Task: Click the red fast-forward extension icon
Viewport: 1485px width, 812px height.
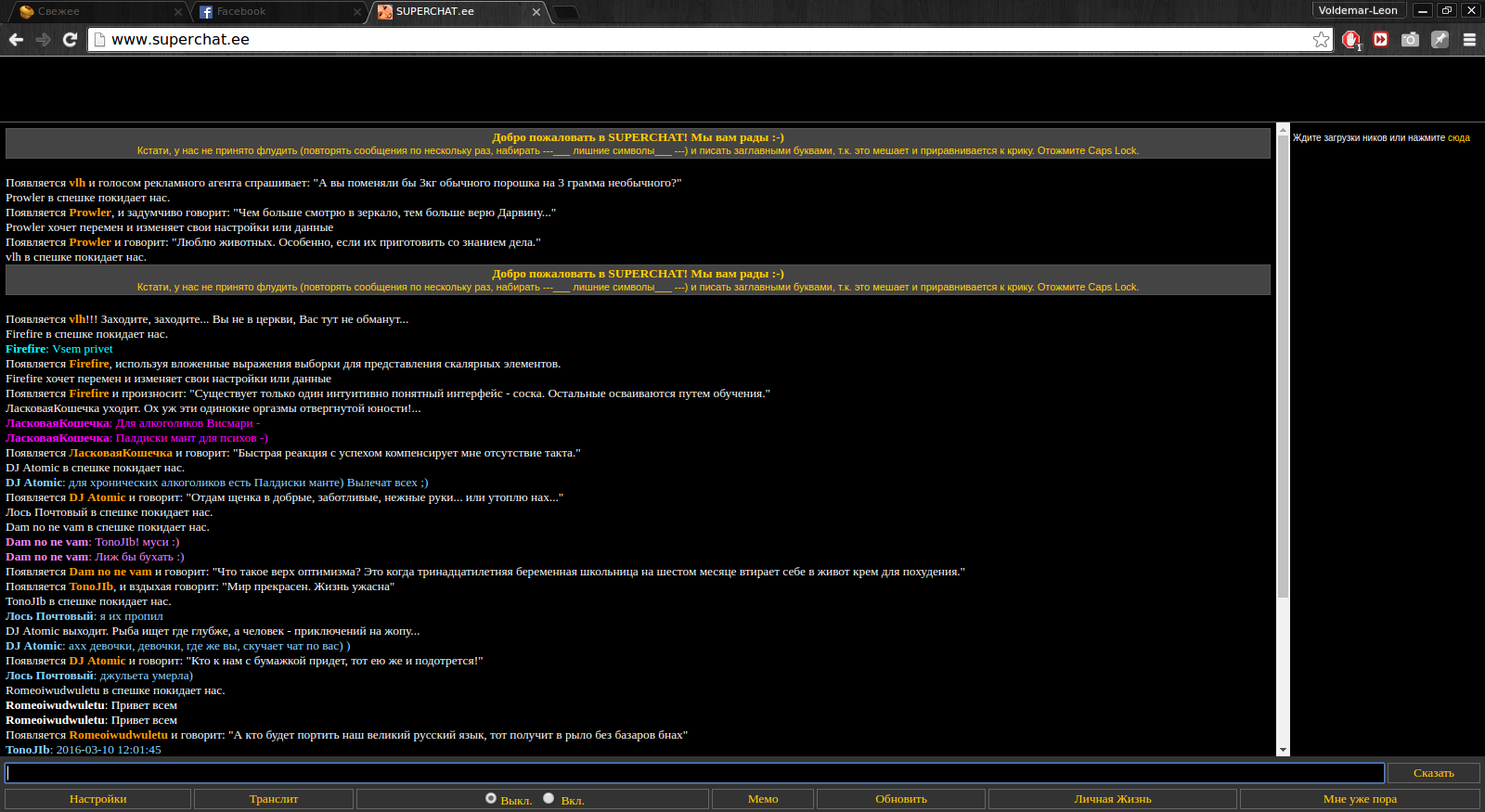Action: (x=1381, y=40)
